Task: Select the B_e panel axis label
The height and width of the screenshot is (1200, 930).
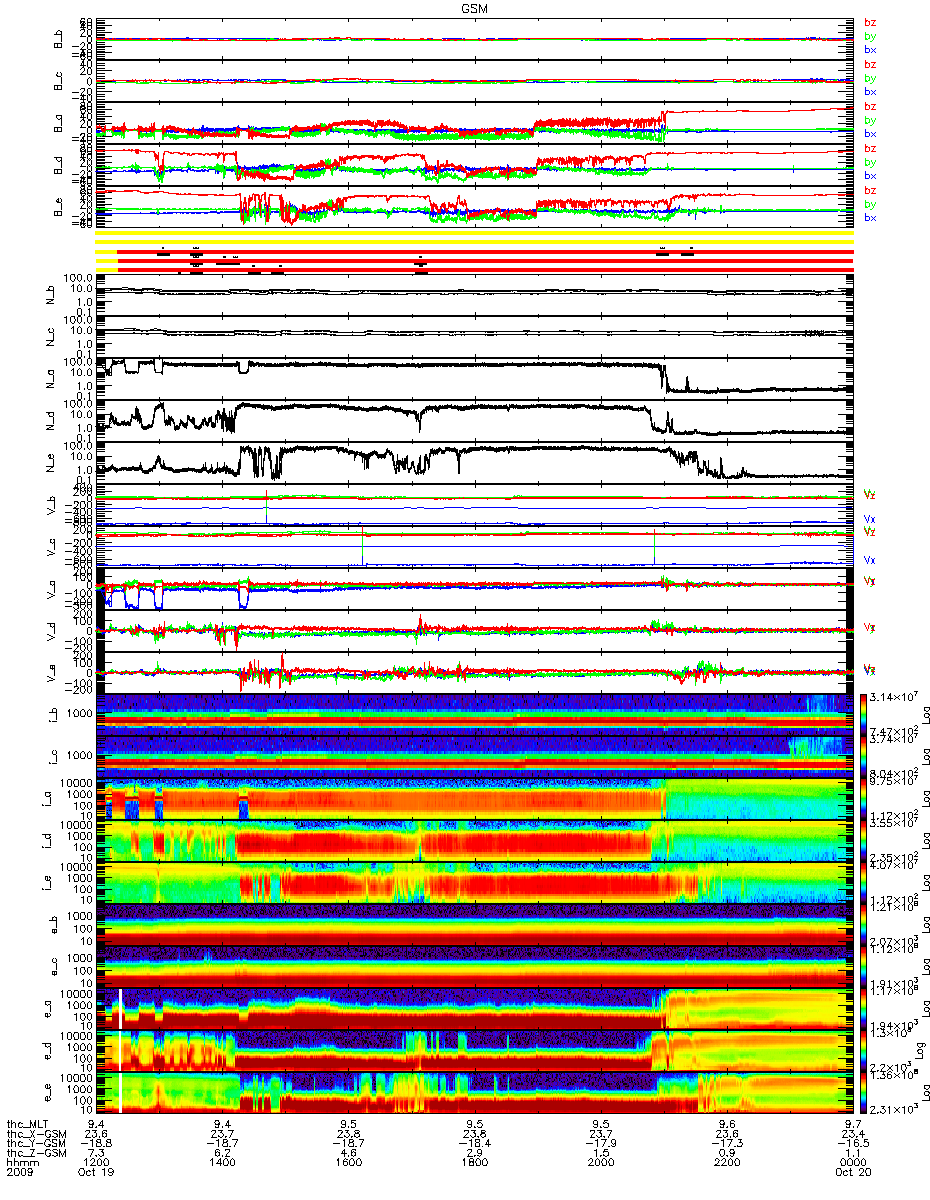Action: 57,207
